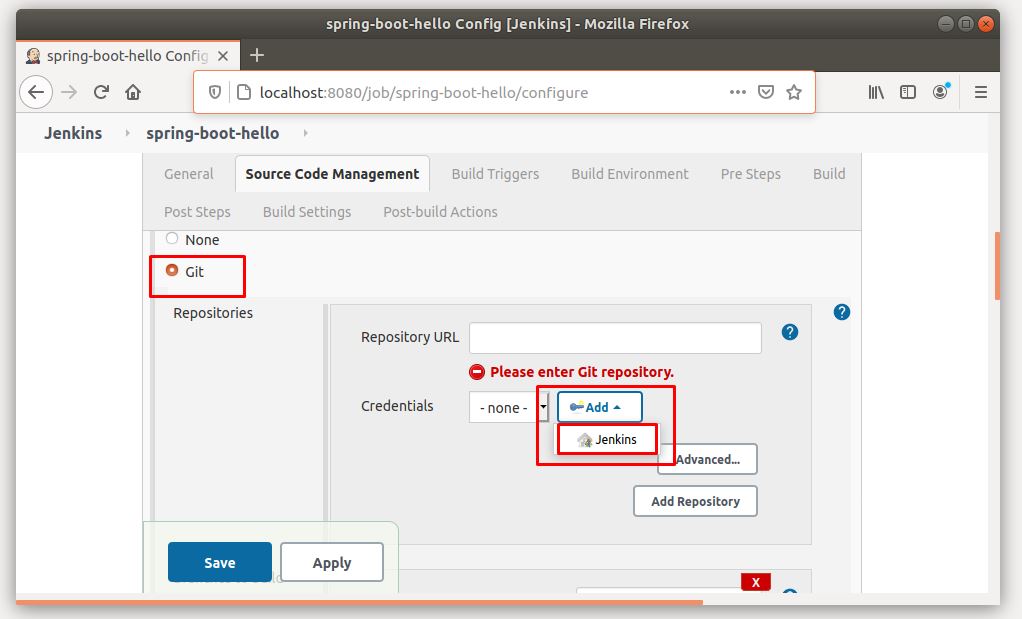Open the Add credentials dropdown
The width and height of the screenshot is (1022, 619).
598,407
